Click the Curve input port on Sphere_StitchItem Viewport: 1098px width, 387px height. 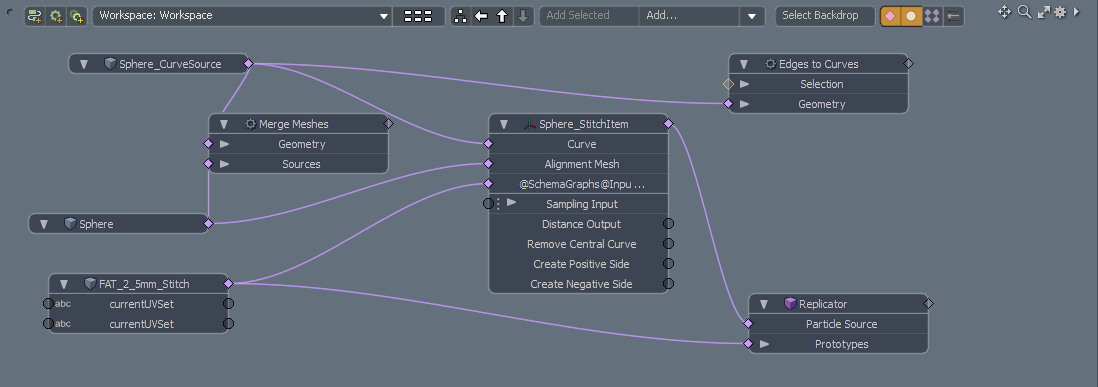488,143
